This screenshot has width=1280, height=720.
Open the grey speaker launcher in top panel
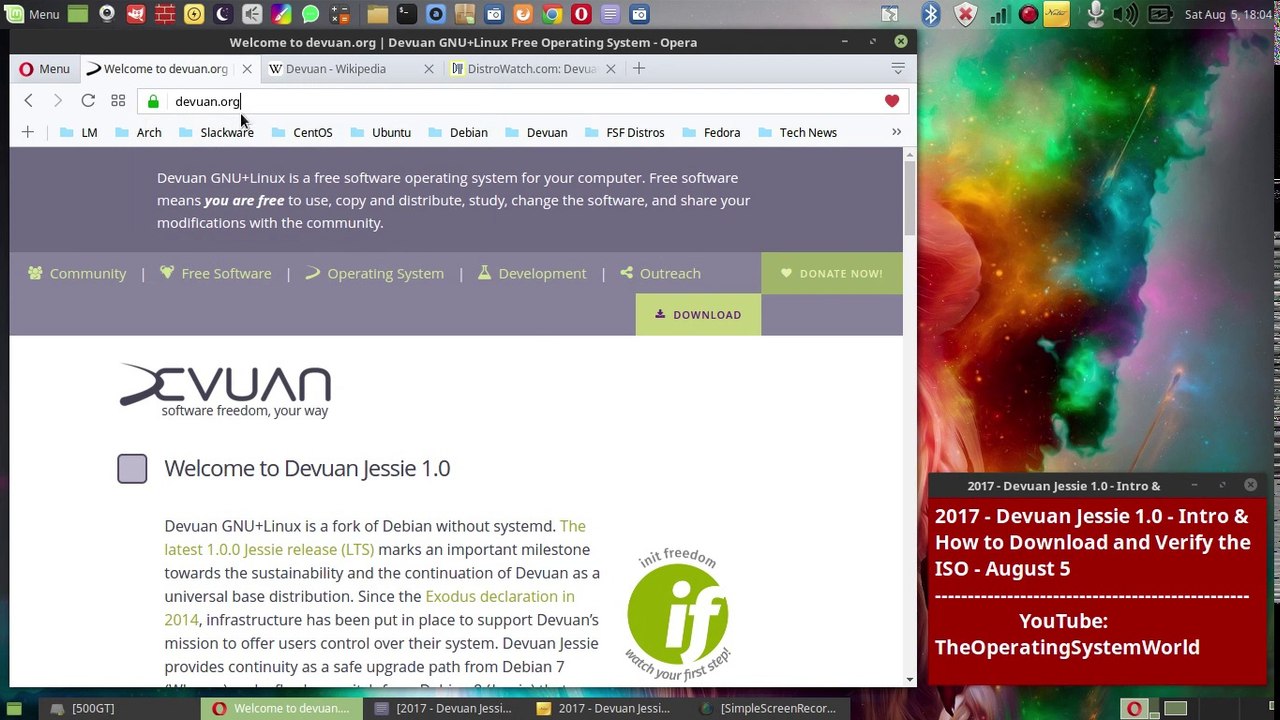(252, 14)
